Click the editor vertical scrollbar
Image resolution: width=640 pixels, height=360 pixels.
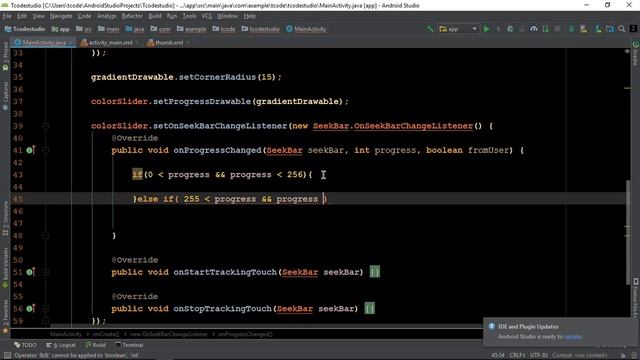tap(628, 233)
